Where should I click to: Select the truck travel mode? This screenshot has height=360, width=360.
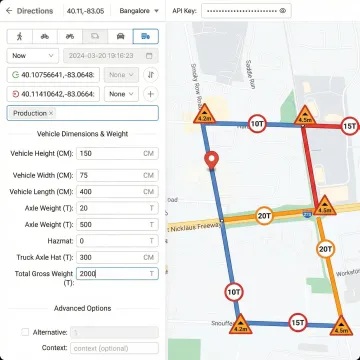point(146,36)
